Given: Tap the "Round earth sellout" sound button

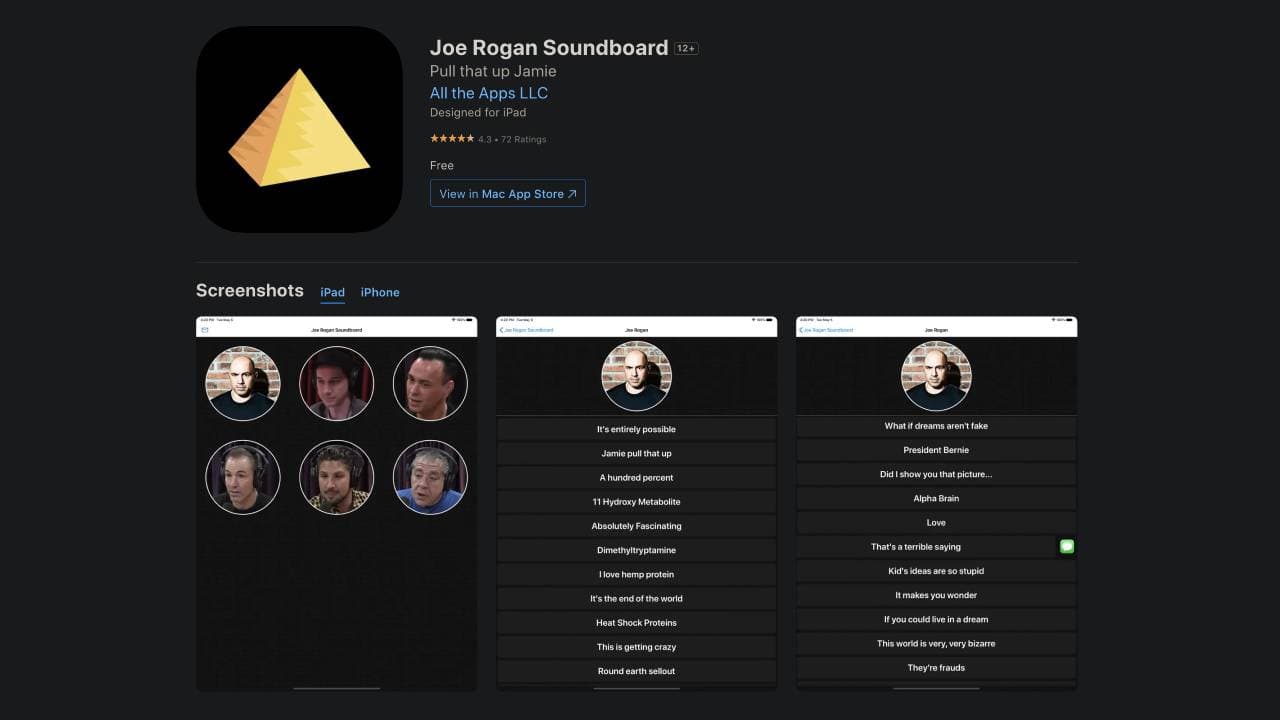Looking at the screenshot, I should [x=636, y=671].
